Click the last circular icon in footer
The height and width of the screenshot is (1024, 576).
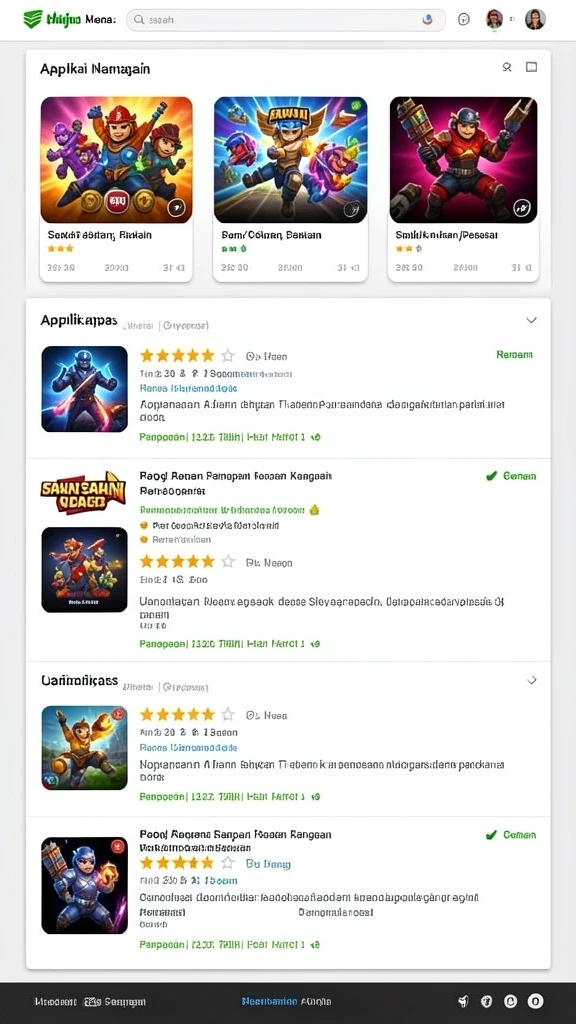535,1001
